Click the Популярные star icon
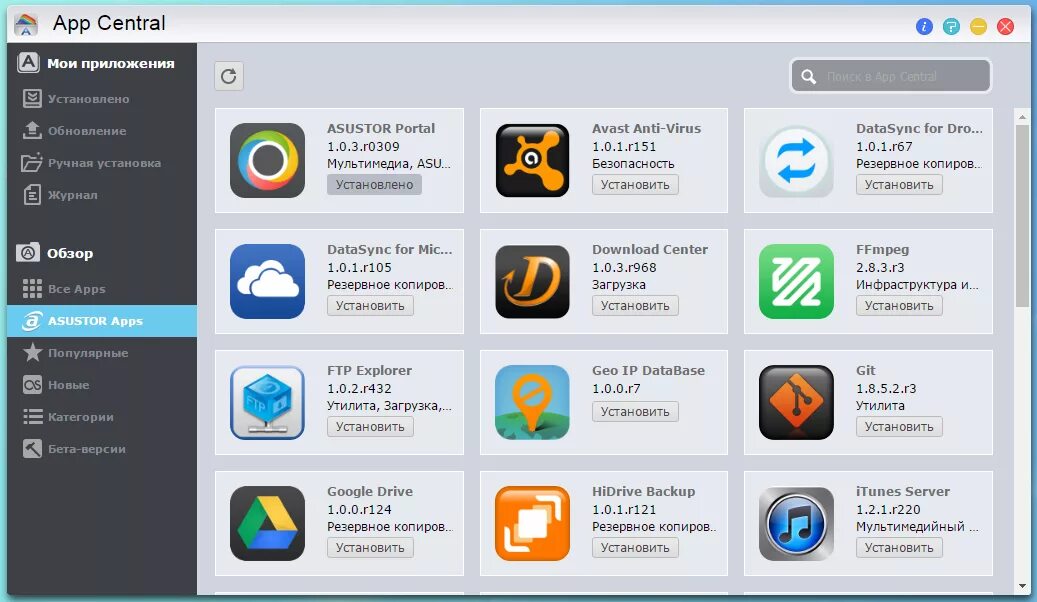This screenshot has width=1037, height=602. click(32, 352)
